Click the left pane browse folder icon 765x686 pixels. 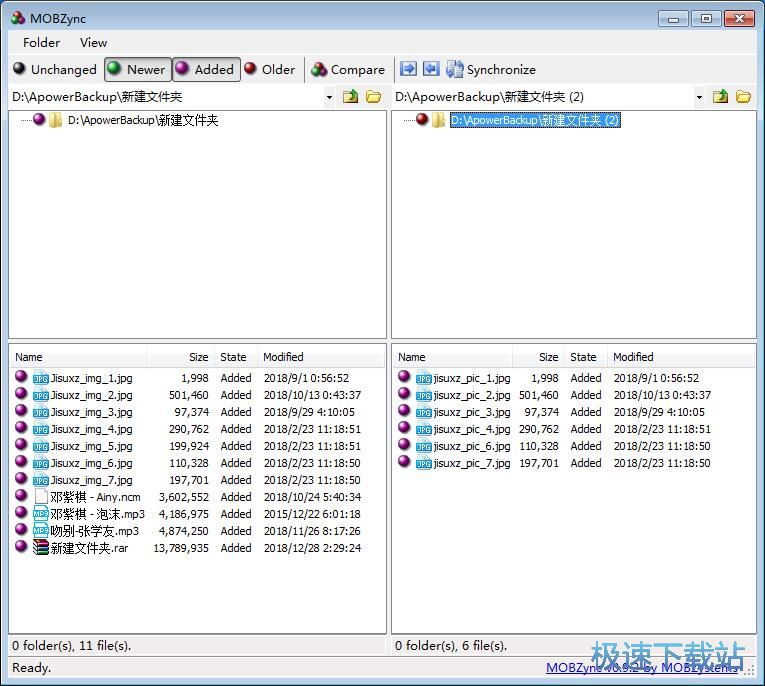[x=373, y=97]
